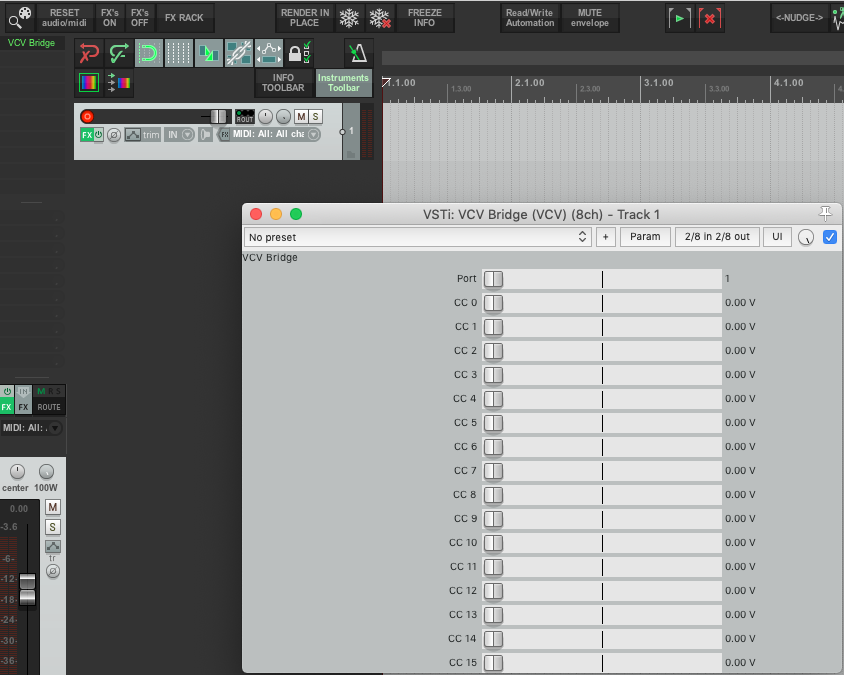Click mixer center pan knob

click(x=17, y=472)
